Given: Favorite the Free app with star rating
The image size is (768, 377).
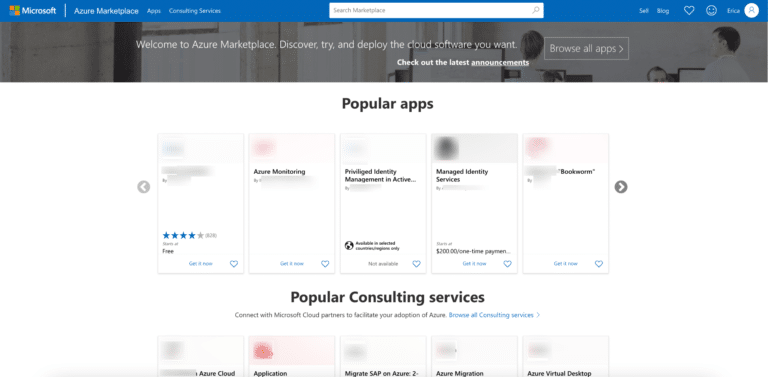Looking at the screenshot, I should [x=234, y=263].
